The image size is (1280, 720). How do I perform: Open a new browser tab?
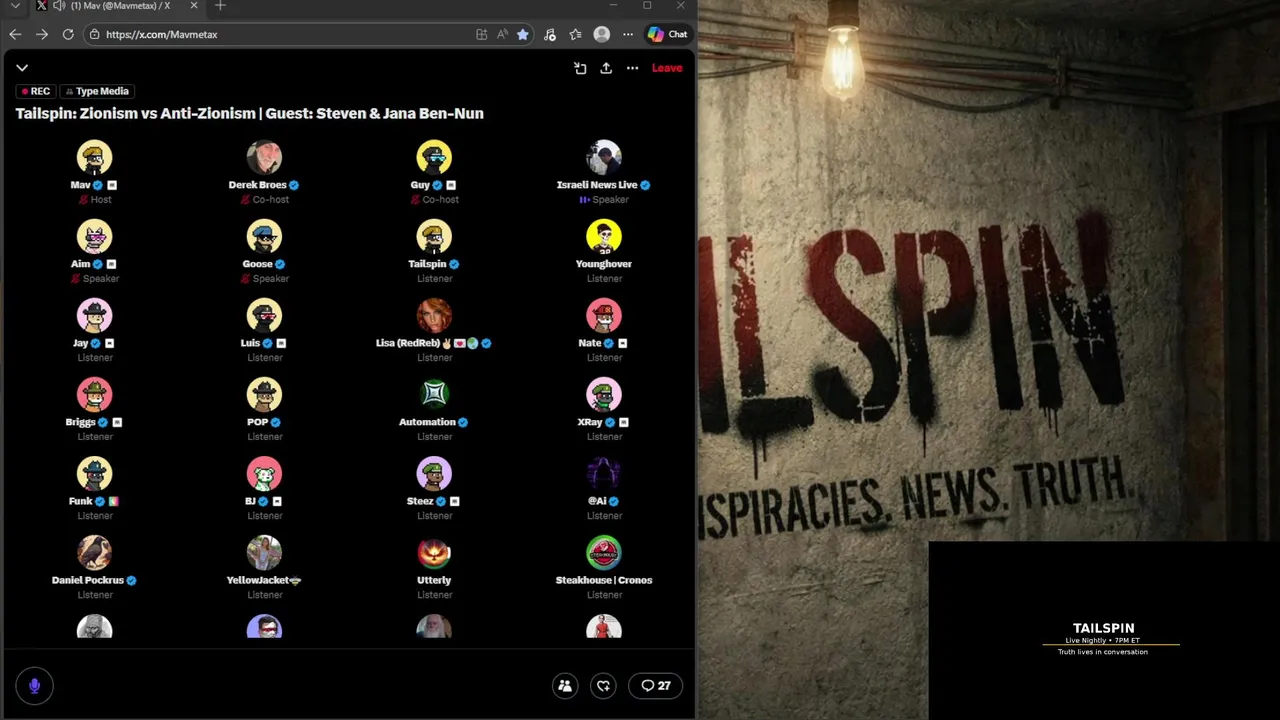tap(220, 6)
